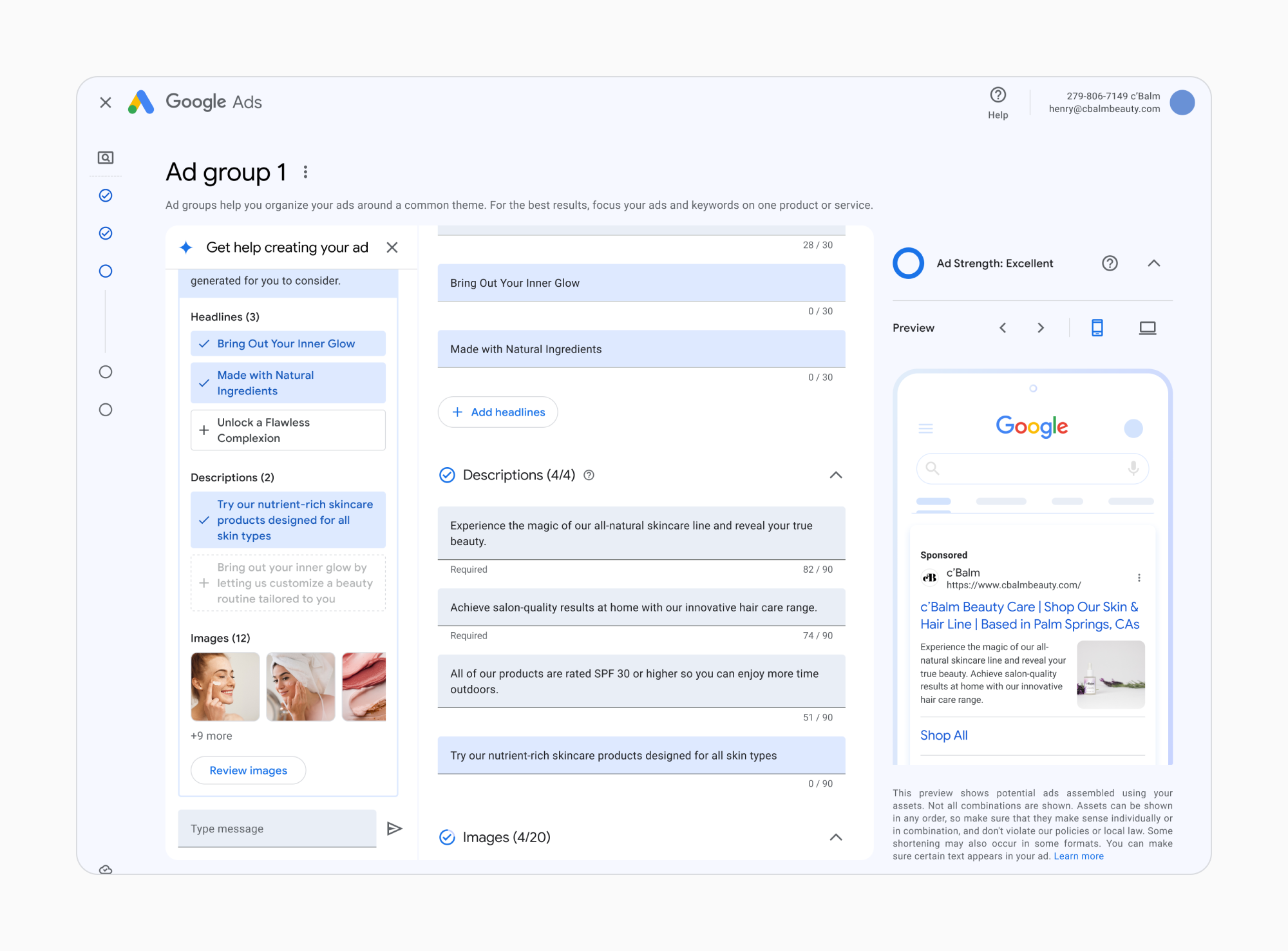1288x951 pixels.
Task: Click the 'Get help creating your ad' panel close button
Action: 393,248
